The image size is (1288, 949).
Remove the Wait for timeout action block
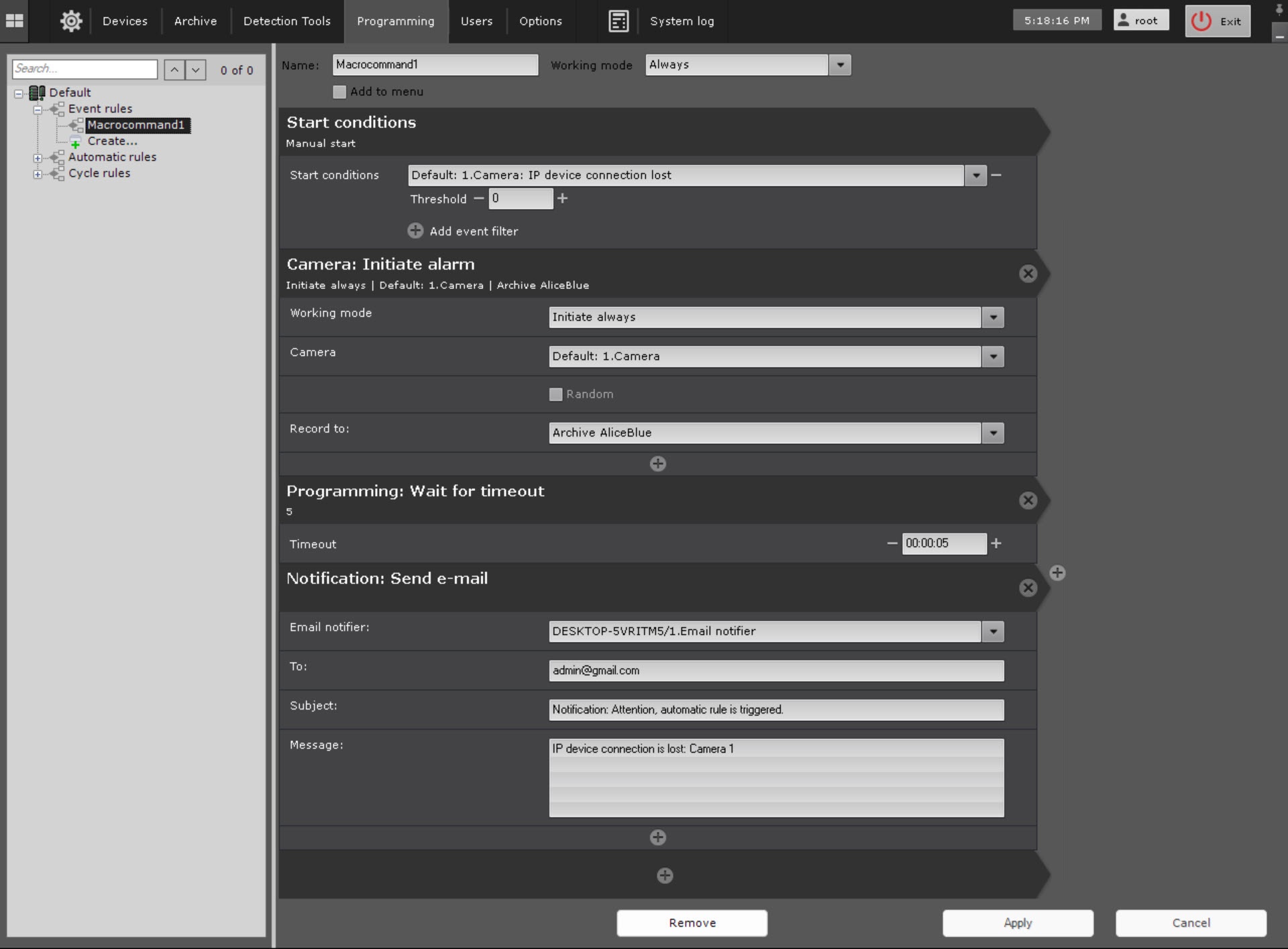[1028, 500]
